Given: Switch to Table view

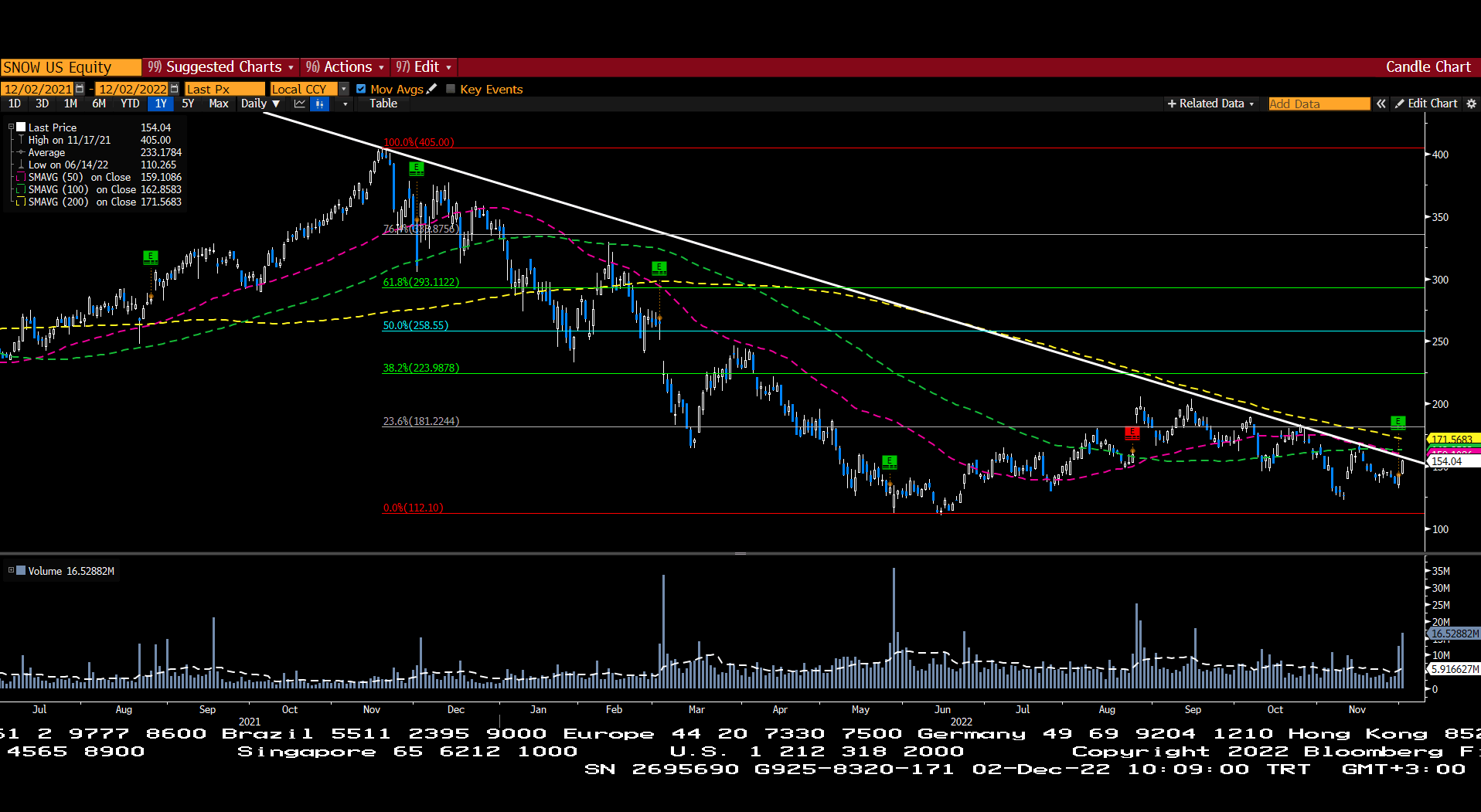Looking at the screenshot, I should click(x=383, y=104).
